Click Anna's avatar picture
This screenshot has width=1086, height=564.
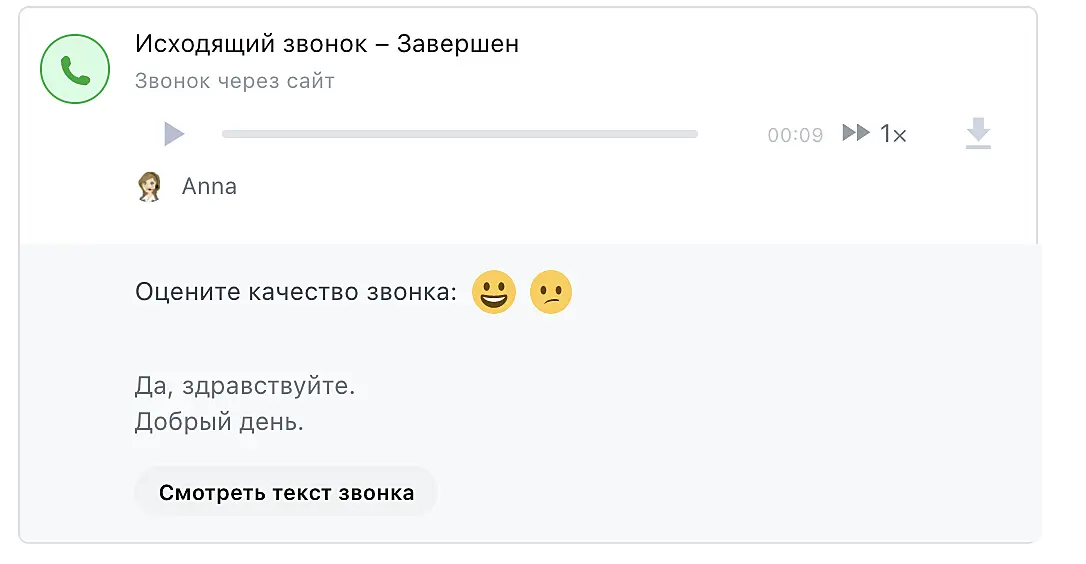pyautogui.click(x=149, y=186)
